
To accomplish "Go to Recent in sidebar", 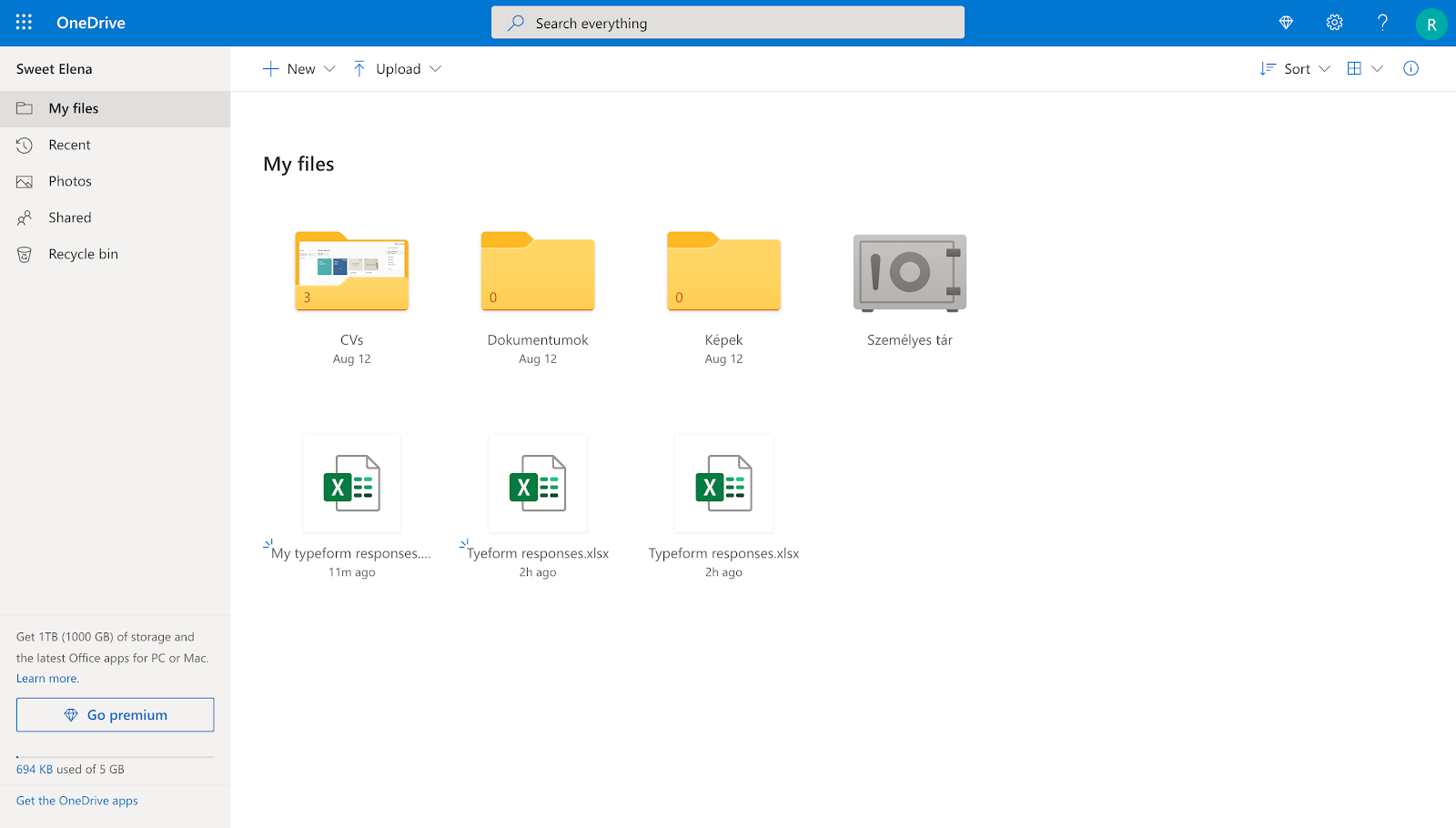I will click(x=116, y=146).
